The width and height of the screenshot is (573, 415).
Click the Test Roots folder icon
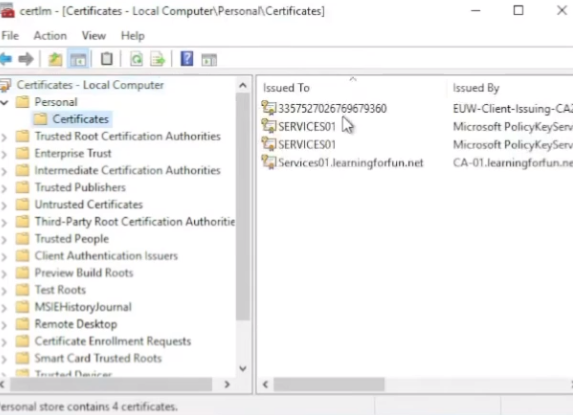(x=22, y=290)
